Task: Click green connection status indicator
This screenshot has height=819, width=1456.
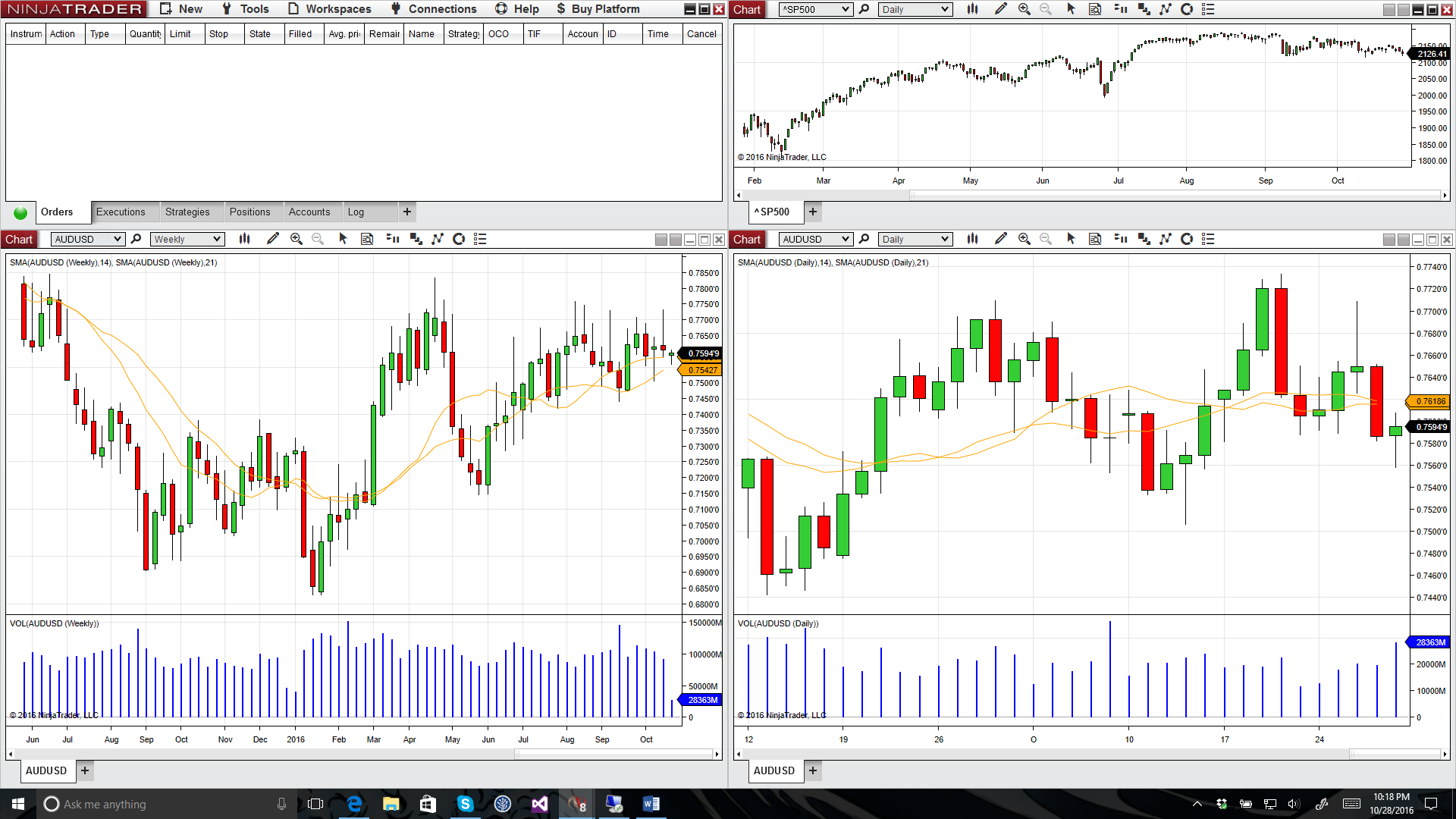Action: (x=20, y=212)
